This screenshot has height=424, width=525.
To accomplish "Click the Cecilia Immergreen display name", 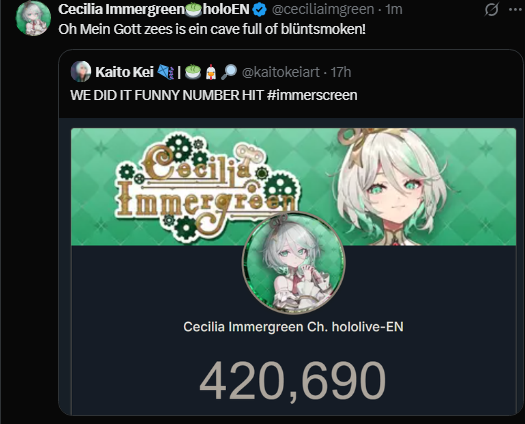I will tap(121, 10).
